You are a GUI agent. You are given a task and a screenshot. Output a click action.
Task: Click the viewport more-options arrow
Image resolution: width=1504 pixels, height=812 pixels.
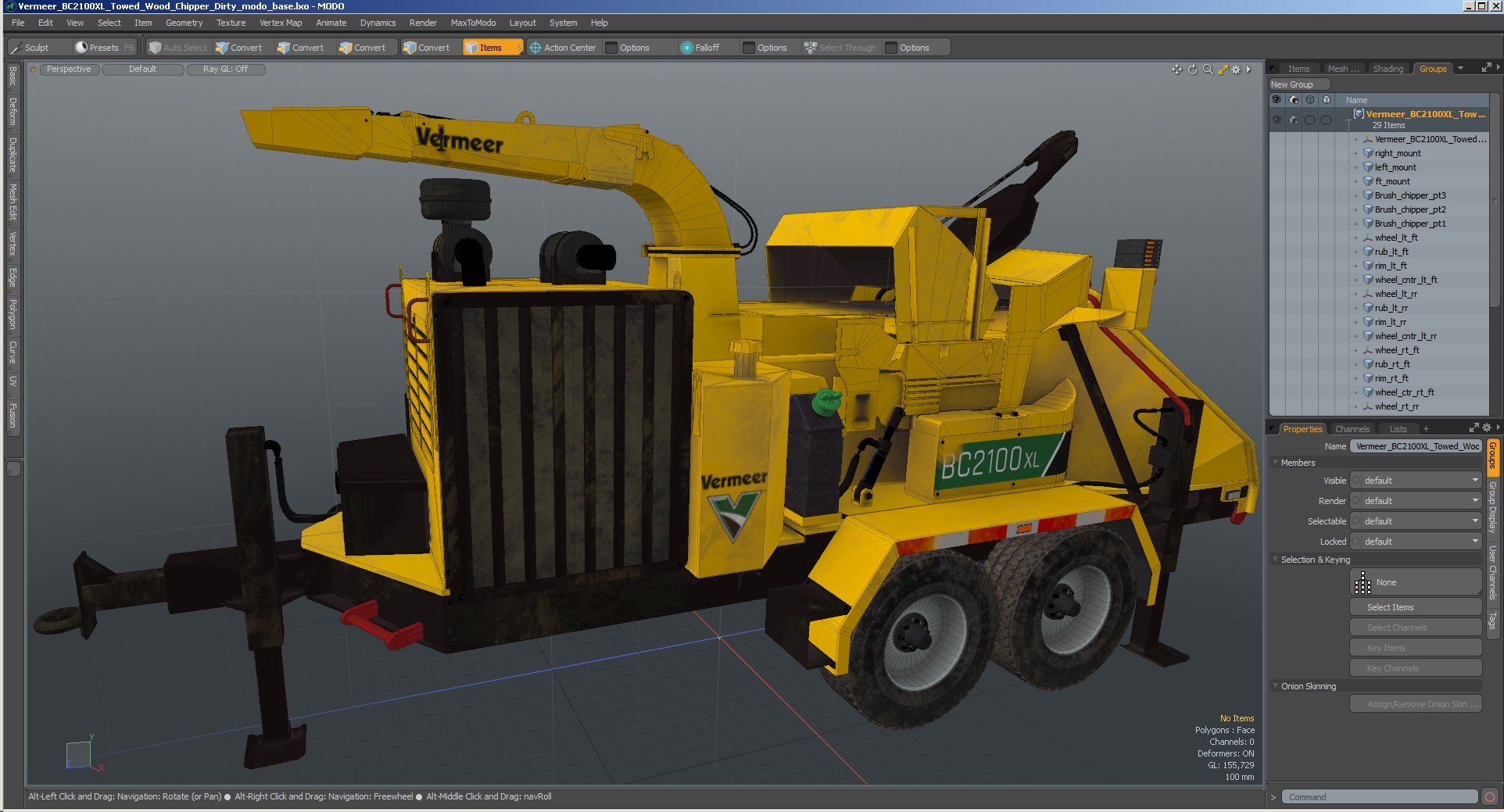coord(1248,70)
